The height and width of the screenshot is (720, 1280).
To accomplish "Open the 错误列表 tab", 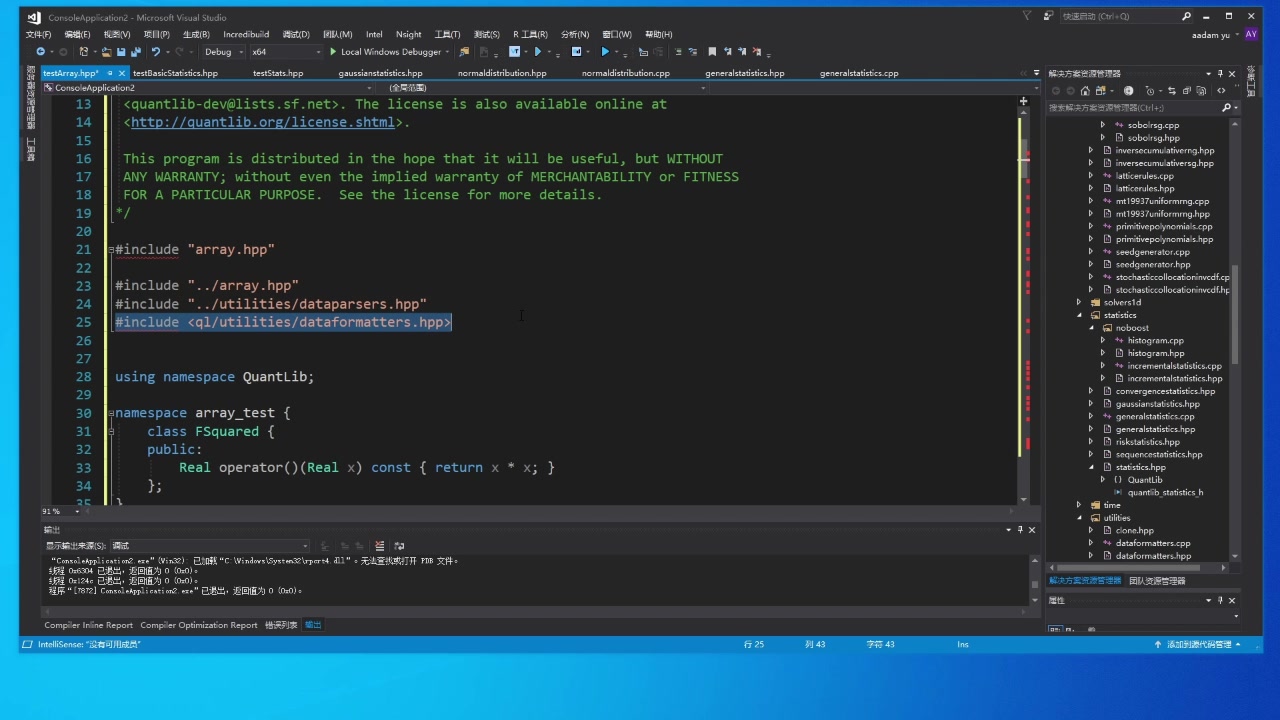I will (281, 625).
